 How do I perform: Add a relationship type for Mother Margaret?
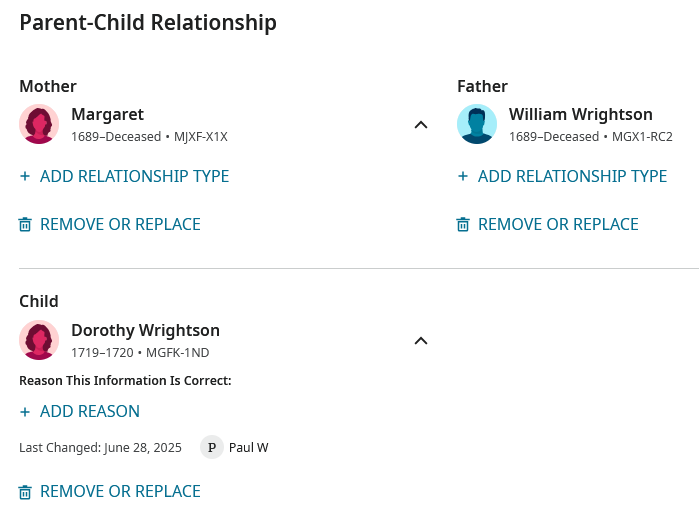coord(124,176)
